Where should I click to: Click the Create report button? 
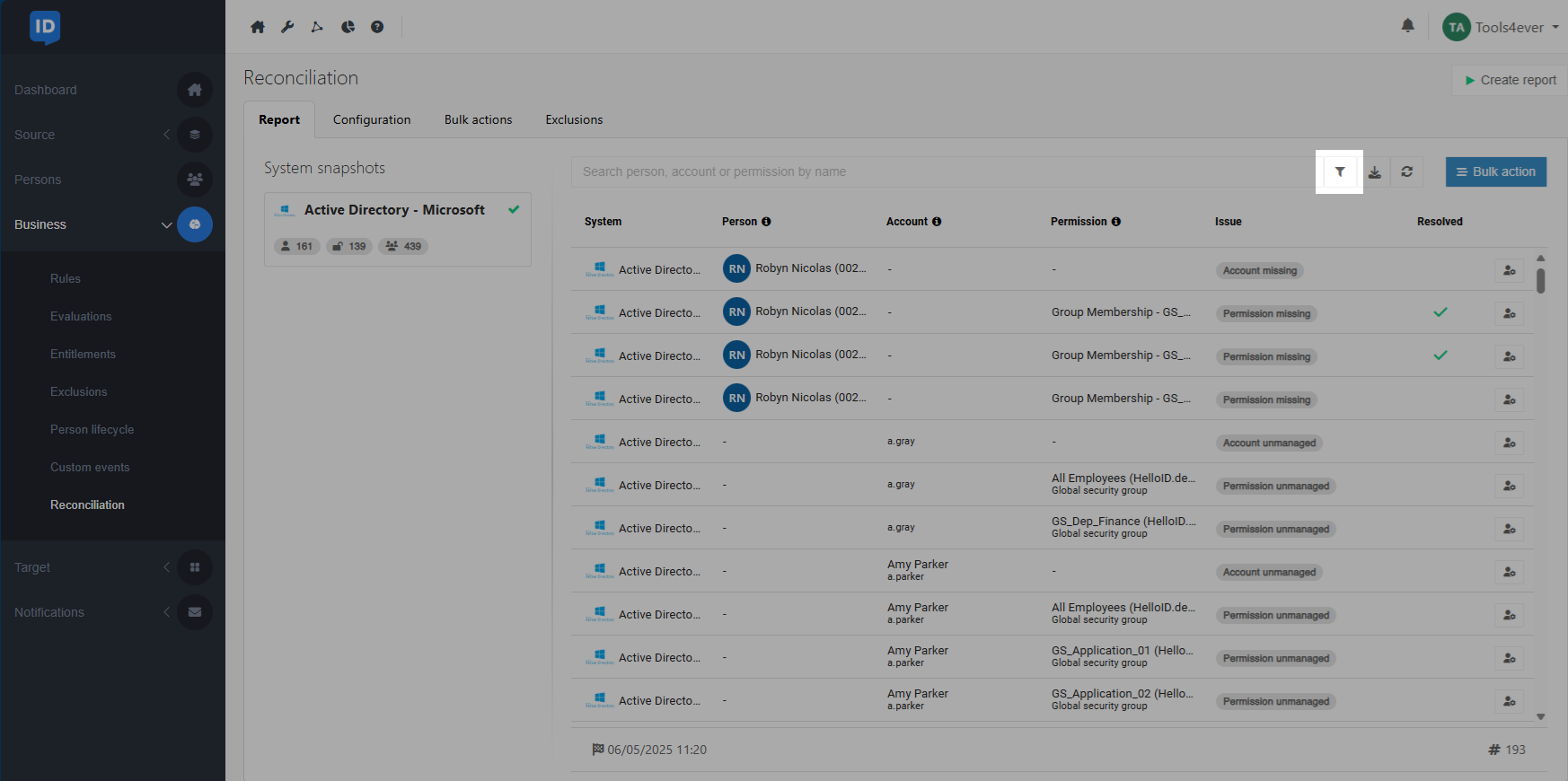tap(1510, 80)
